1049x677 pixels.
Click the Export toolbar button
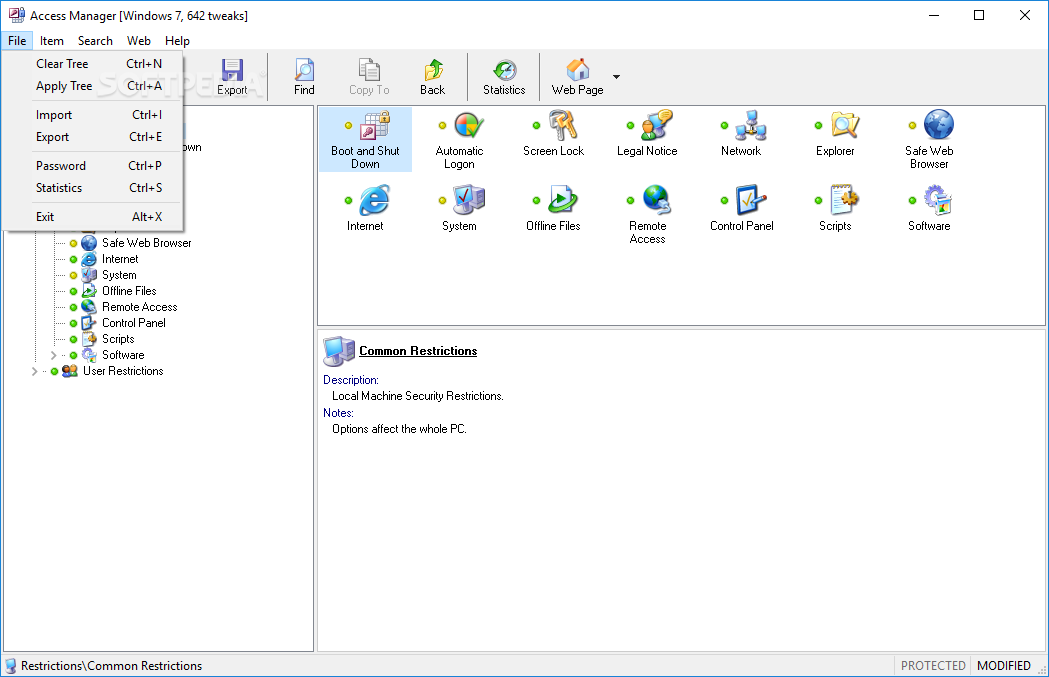coord(232,77)
